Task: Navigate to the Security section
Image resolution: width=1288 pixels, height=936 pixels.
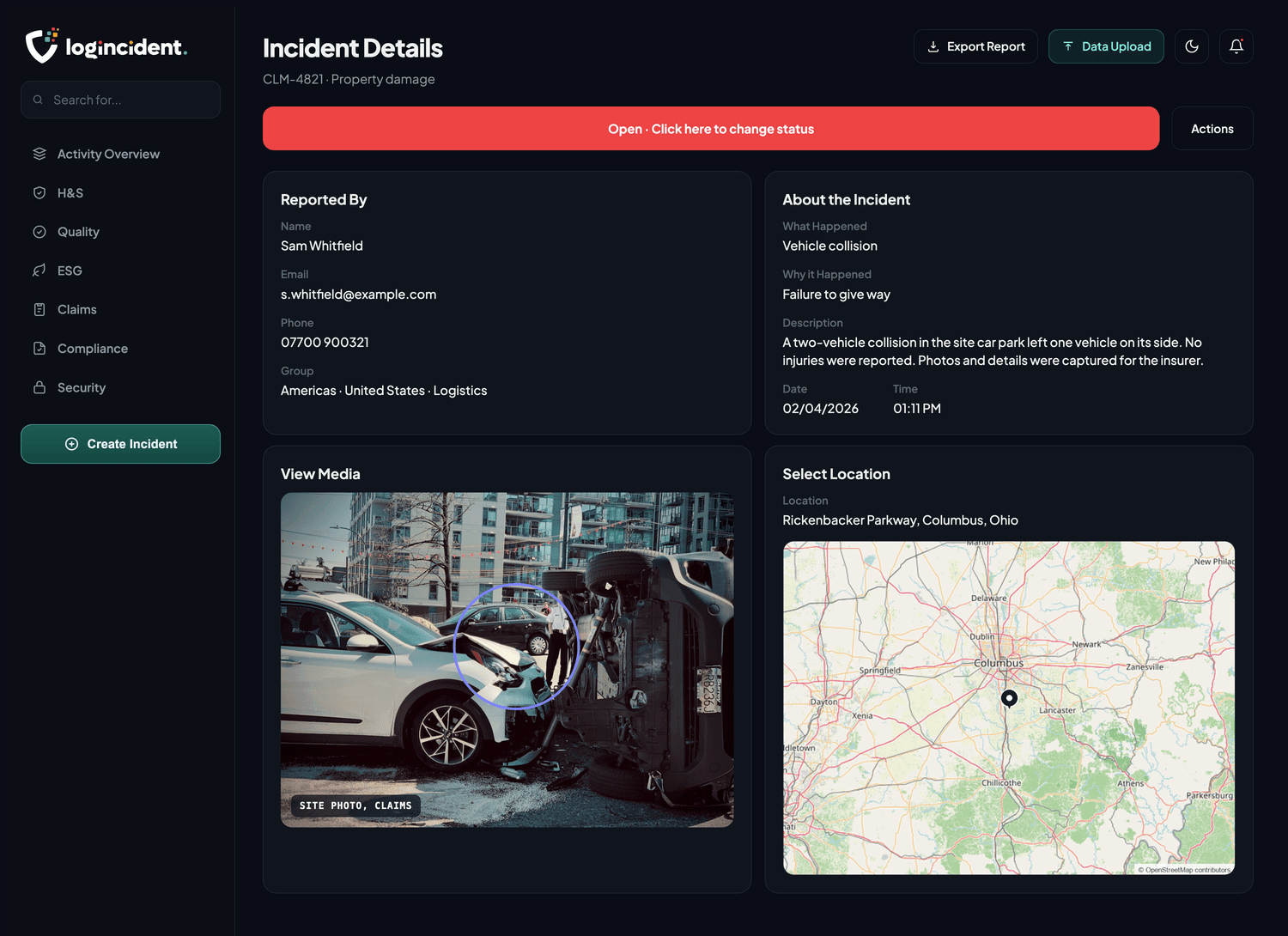Action: pyautogui.click(x=120, y=387)
